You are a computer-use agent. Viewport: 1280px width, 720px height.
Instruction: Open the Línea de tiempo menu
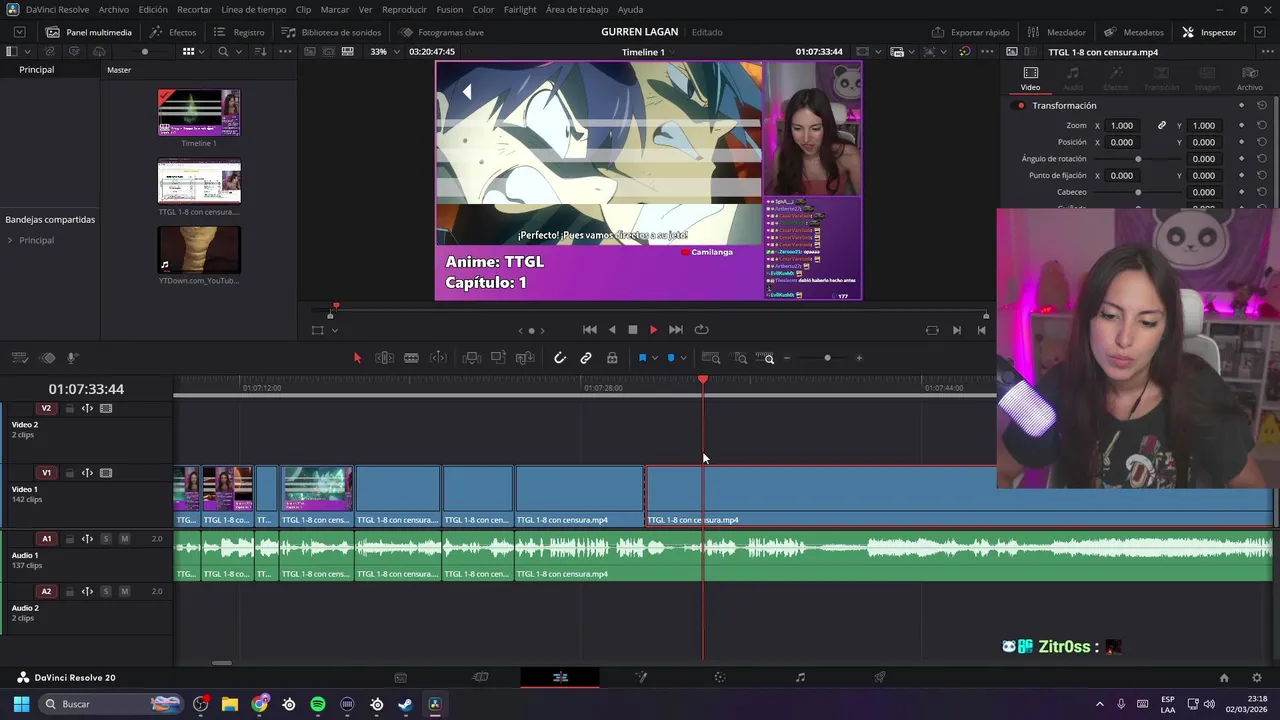(253, 9)
